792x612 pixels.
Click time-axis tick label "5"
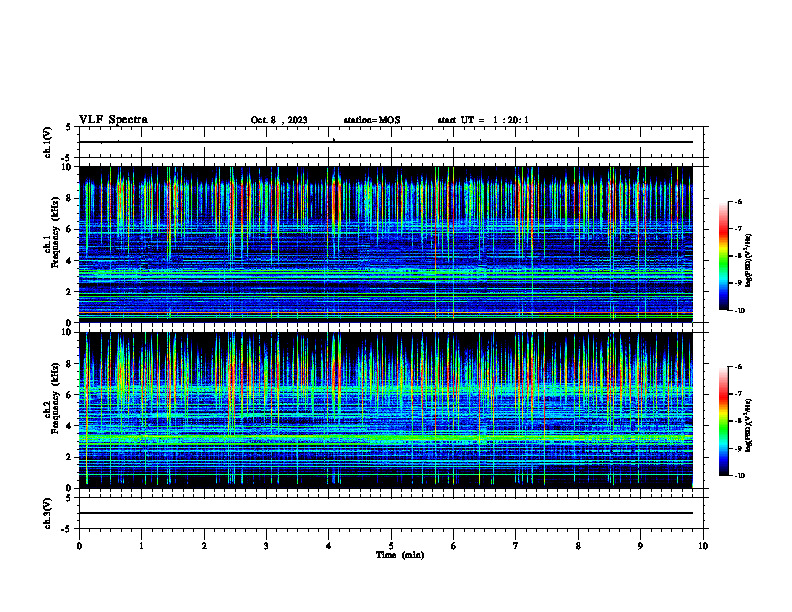click(x=391, y=546)
